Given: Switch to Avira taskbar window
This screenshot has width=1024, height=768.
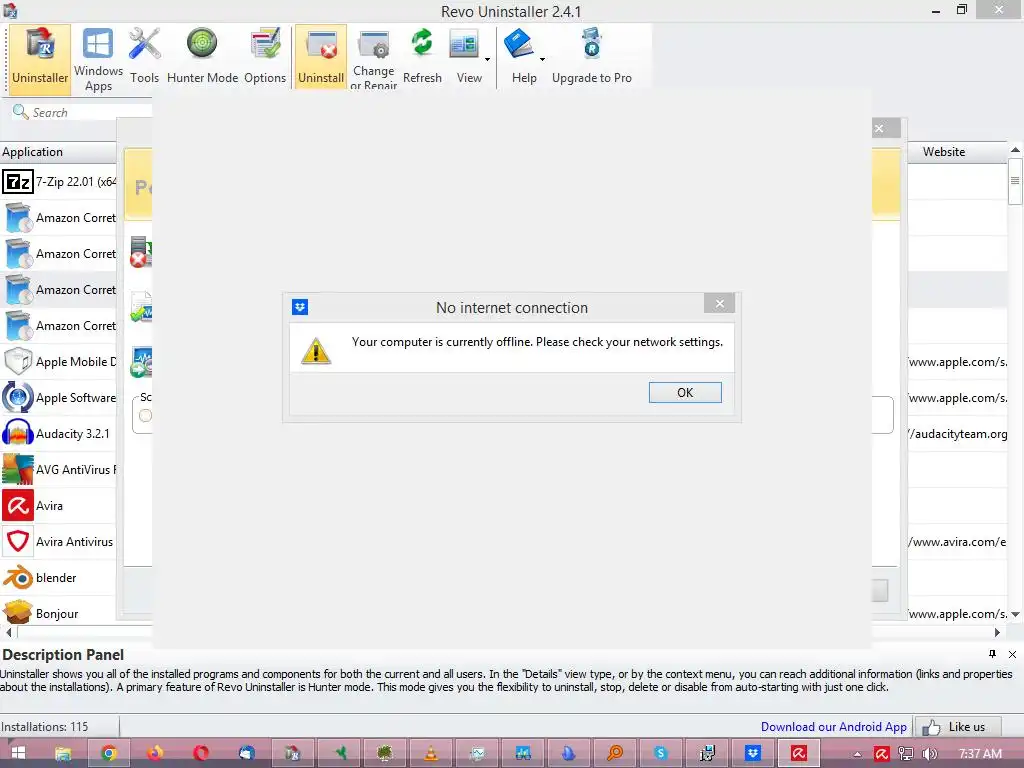Looking at the screenshot, I should pos(799,753).
